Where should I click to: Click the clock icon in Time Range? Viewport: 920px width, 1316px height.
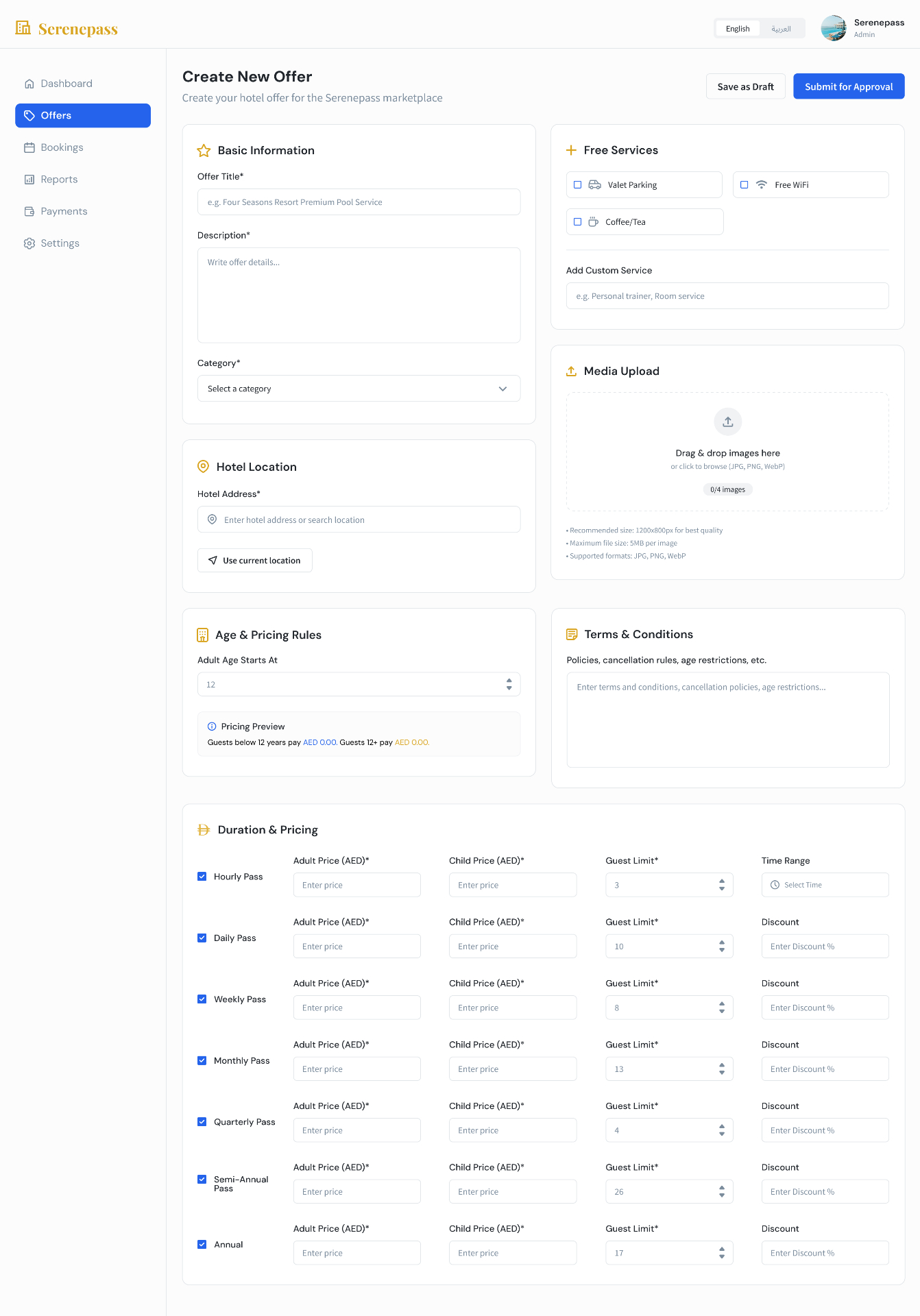pyautogui.click(x=775, y=885)
